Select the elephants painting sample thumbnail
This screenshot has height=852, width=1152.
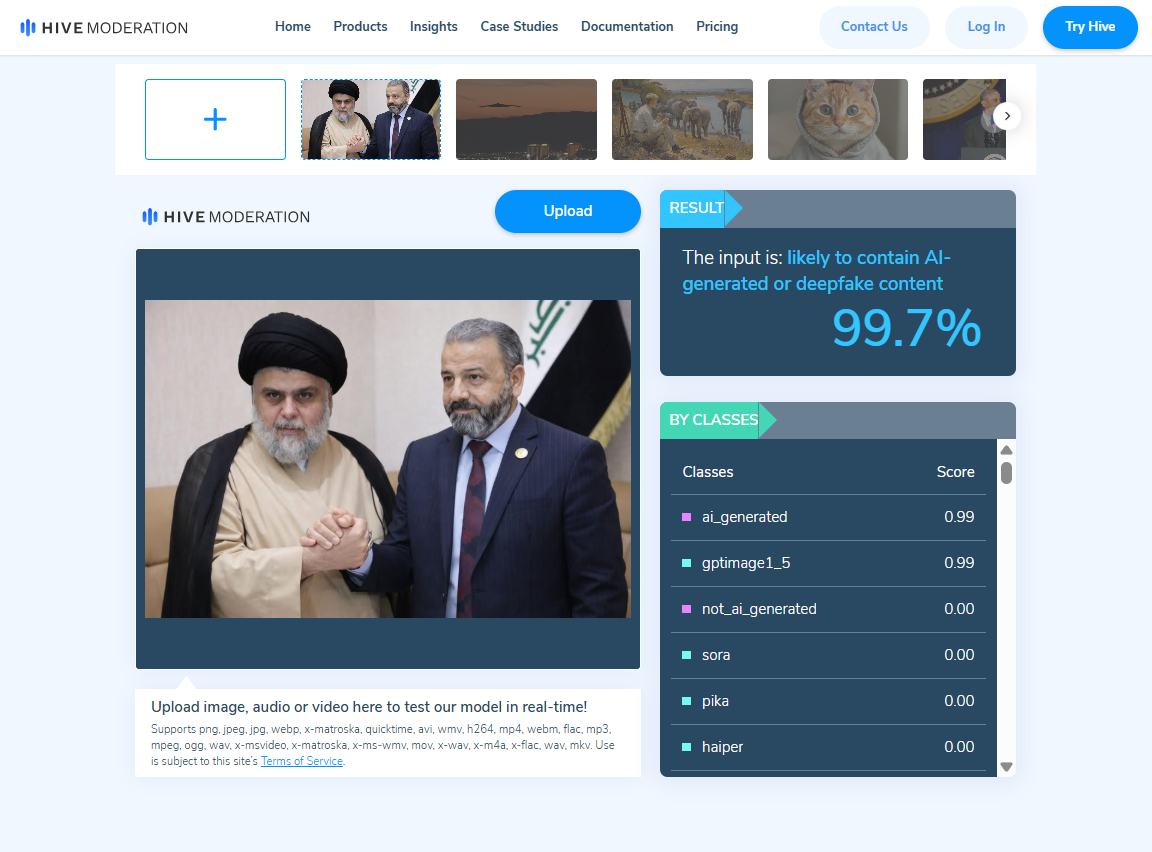pos(683,119)
